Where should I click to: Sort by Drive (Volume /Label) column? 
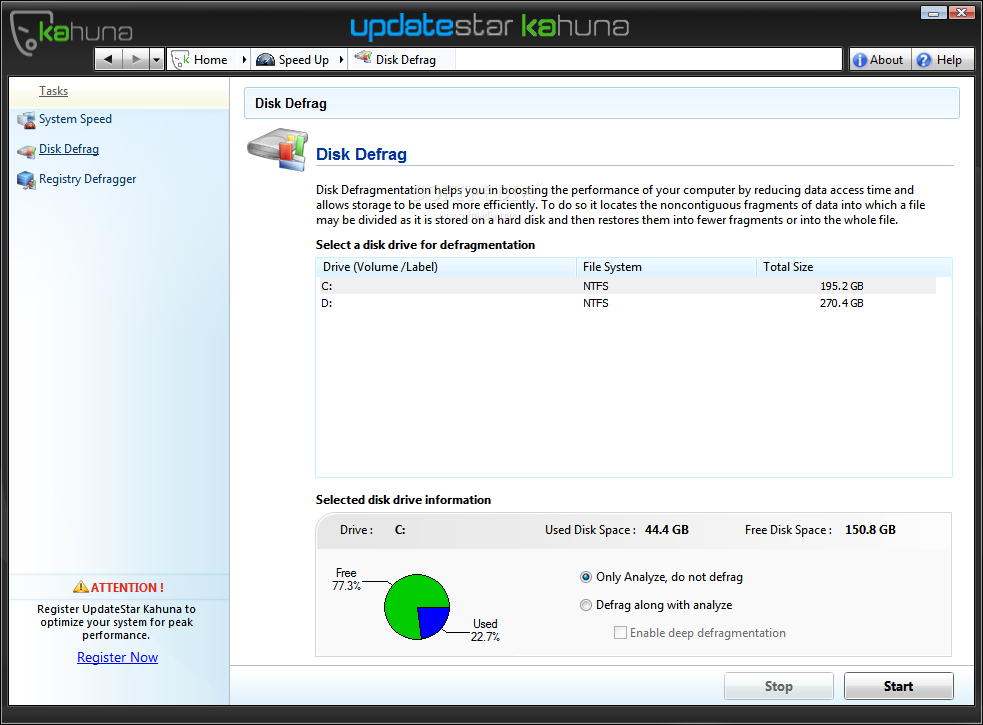point(446,267)
